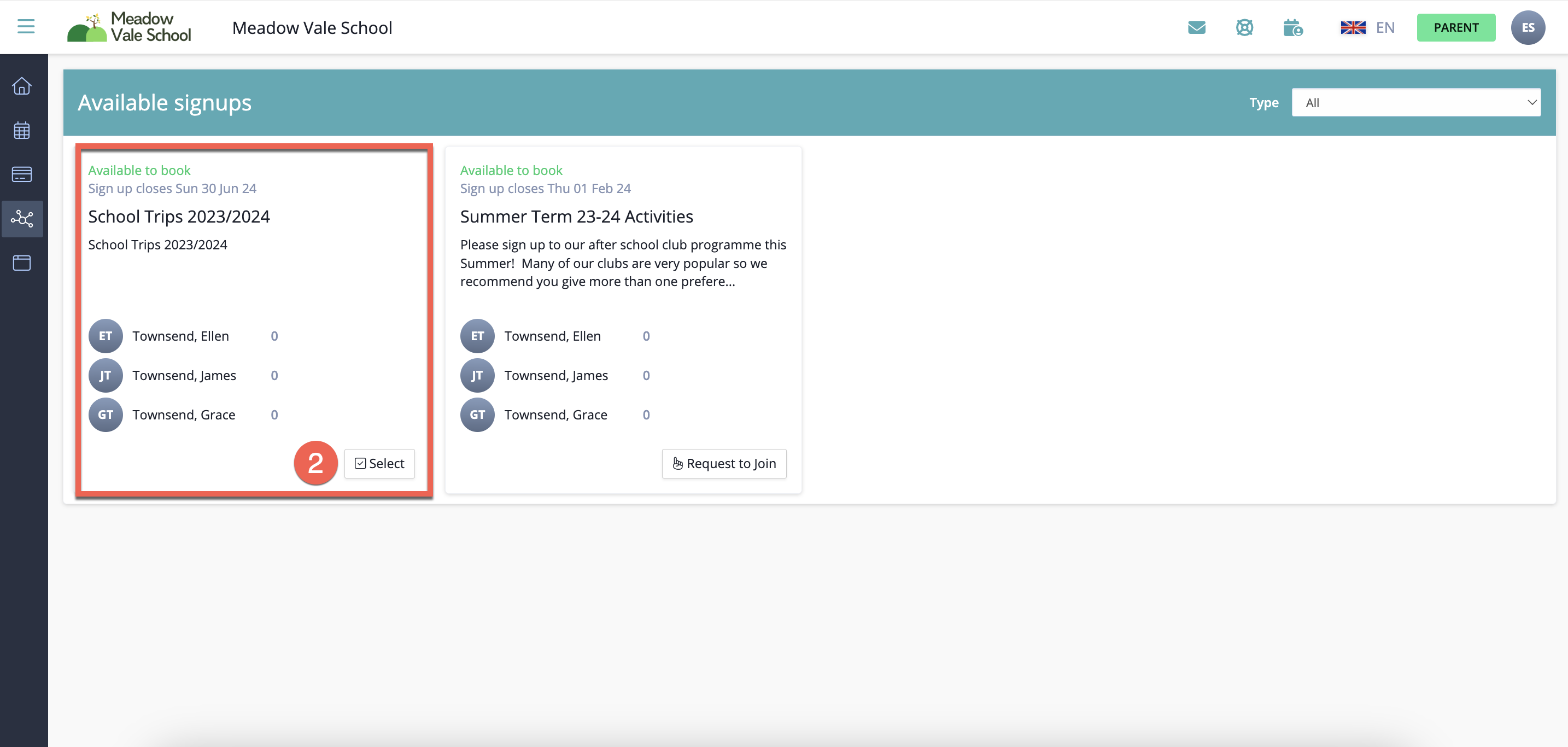Click Ellen Townsend's ET avatar in School Trips
This screenshot has width=1568, height=747.
tap(106, 336)
